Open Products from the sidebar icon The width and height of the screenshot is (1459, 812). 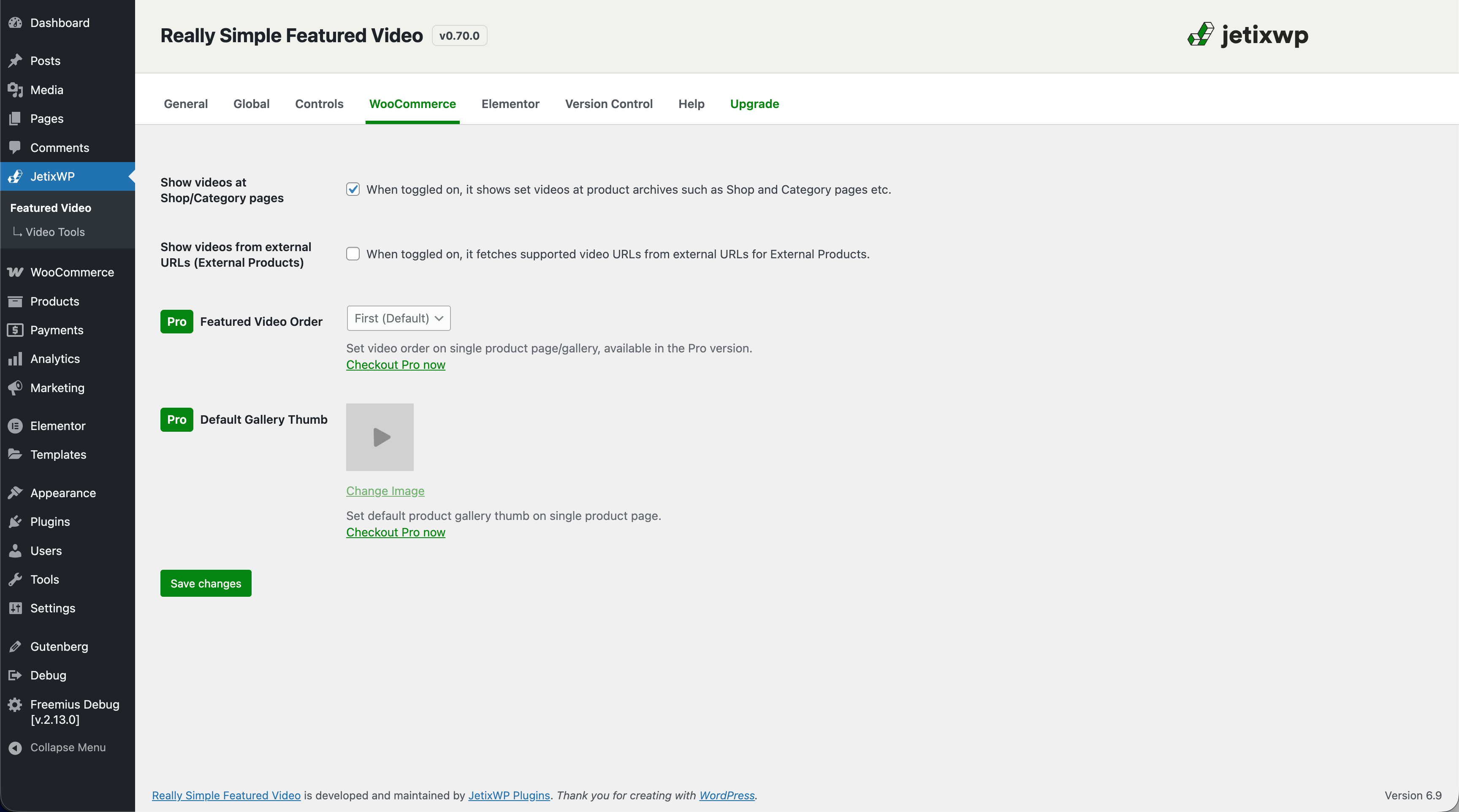coord(15,301)
